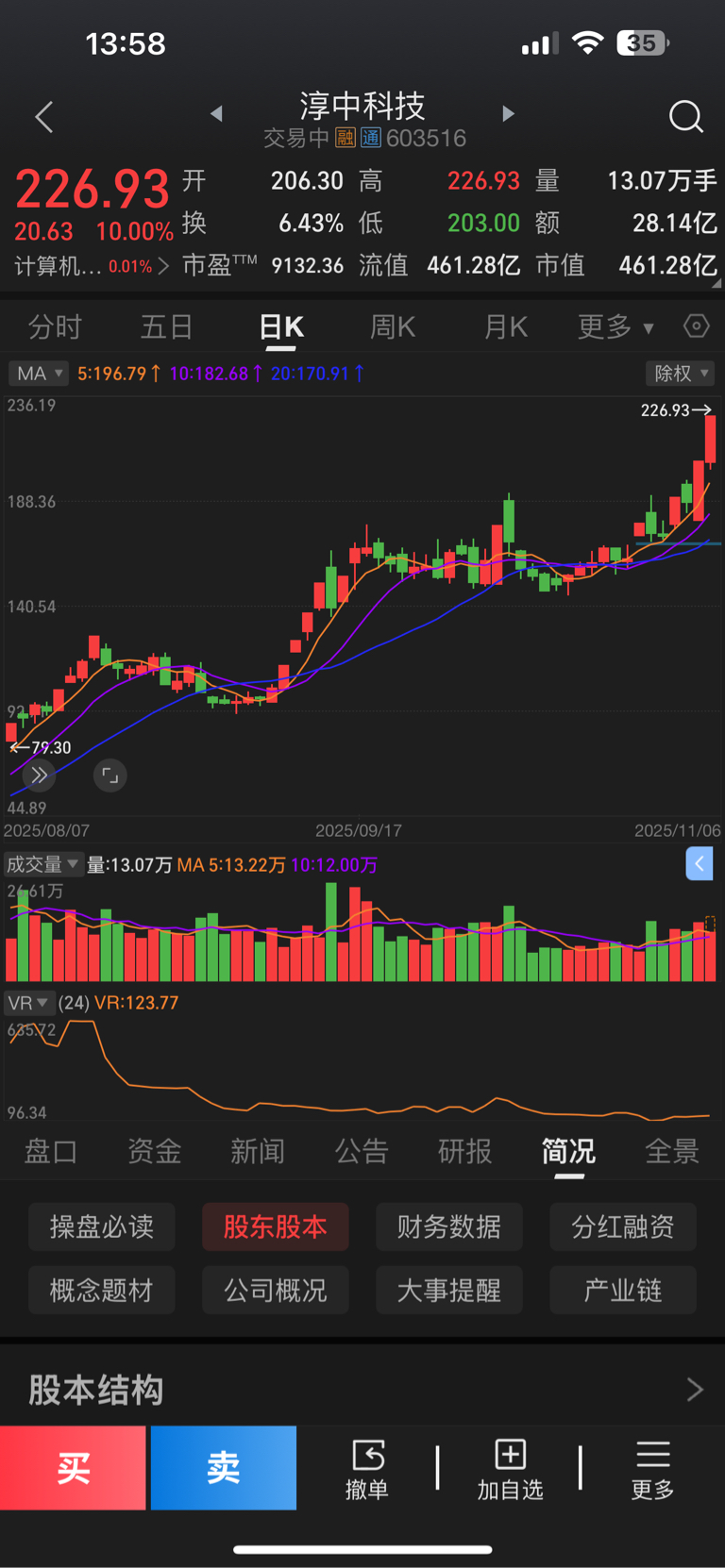Open the MA indicator dropdown

coord(39,374)
